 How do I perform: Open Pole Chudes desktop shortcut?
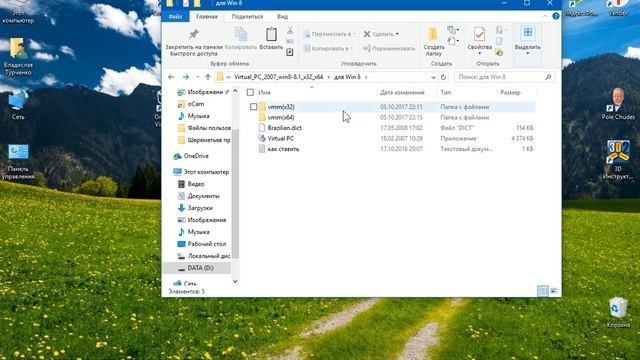618,104
